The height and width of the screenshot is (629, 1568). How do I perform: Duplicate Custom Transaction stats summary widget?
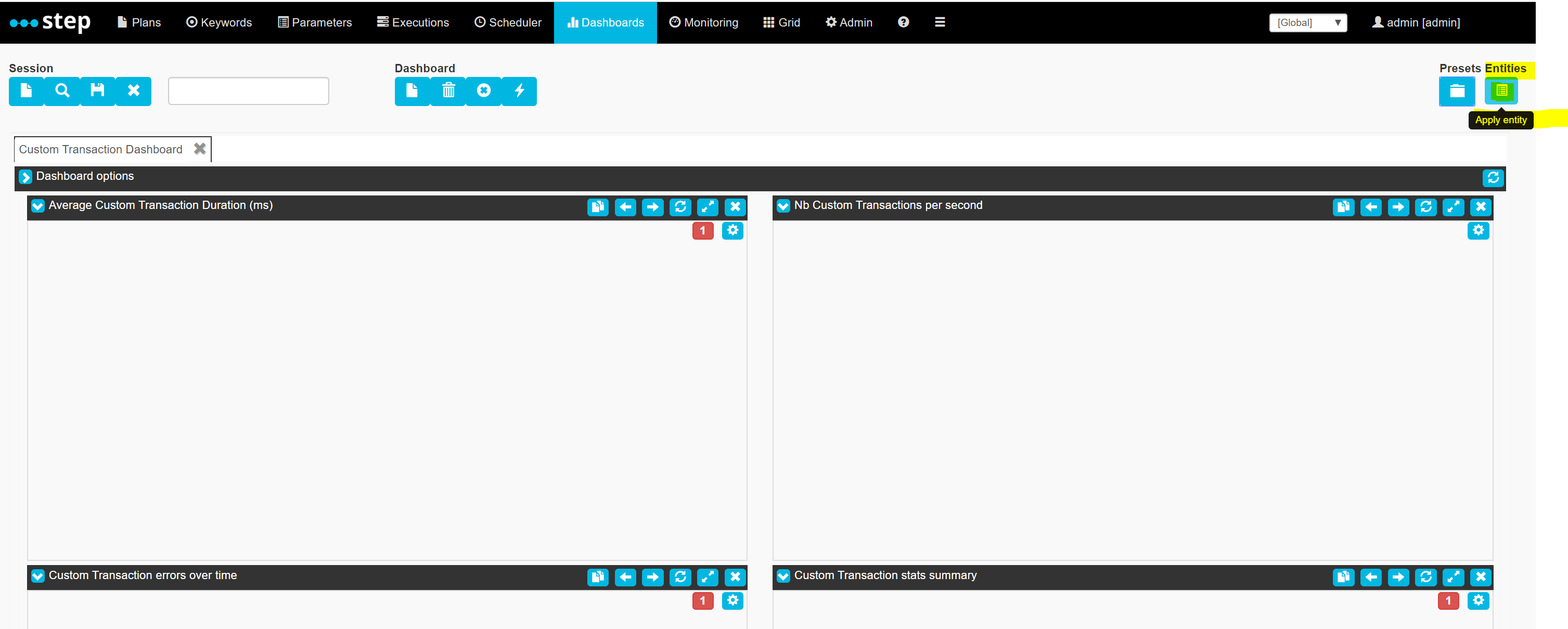[x=1343, y=578]
